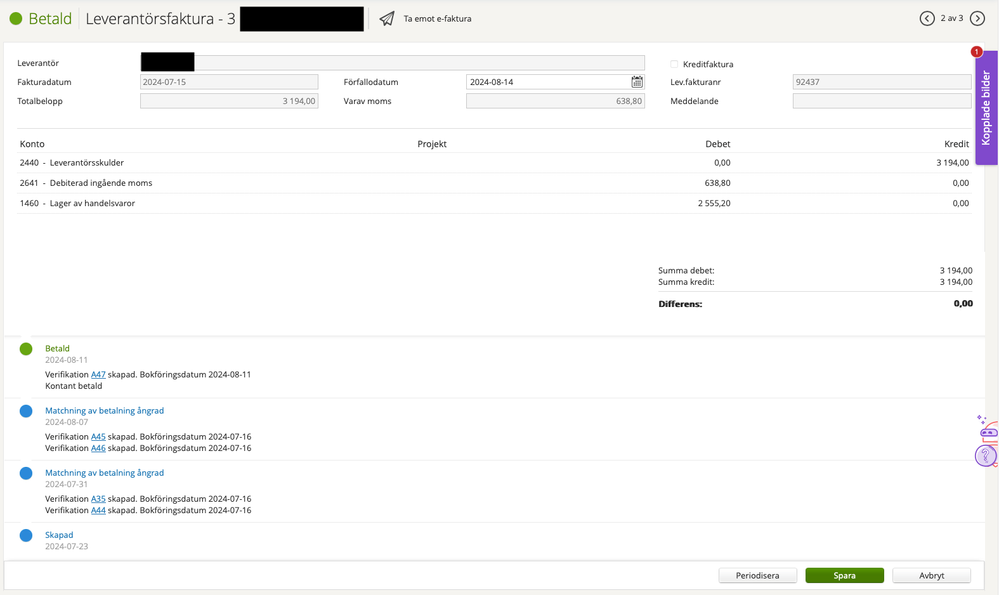This screenshot has width=999, height=595.
Task: Click Ta emot e-faktura
Action: (437, 19)
